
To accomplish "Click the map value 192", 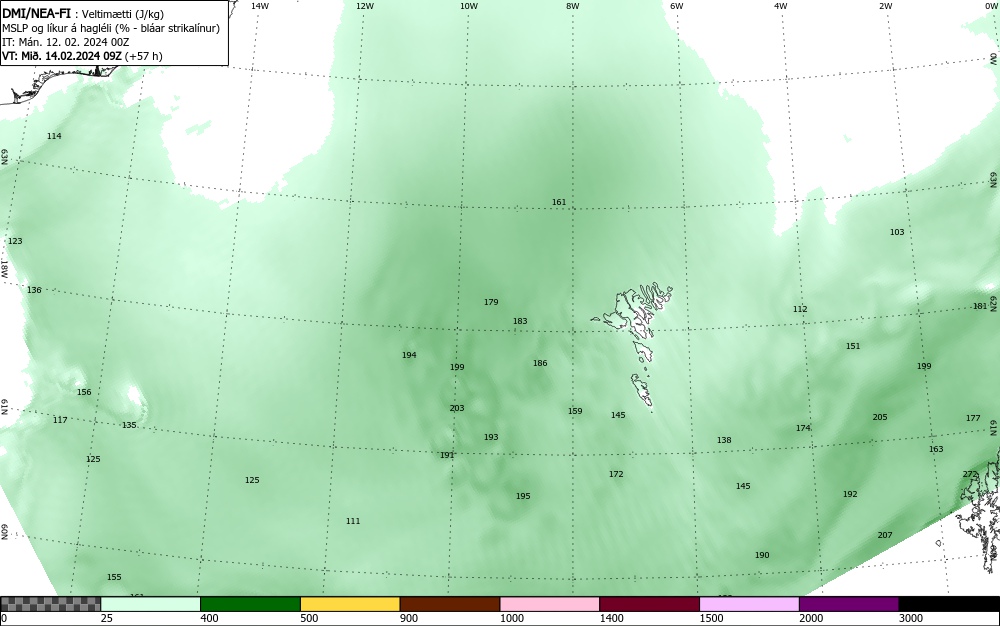I will pyautogui.click(x=849, y=494).
